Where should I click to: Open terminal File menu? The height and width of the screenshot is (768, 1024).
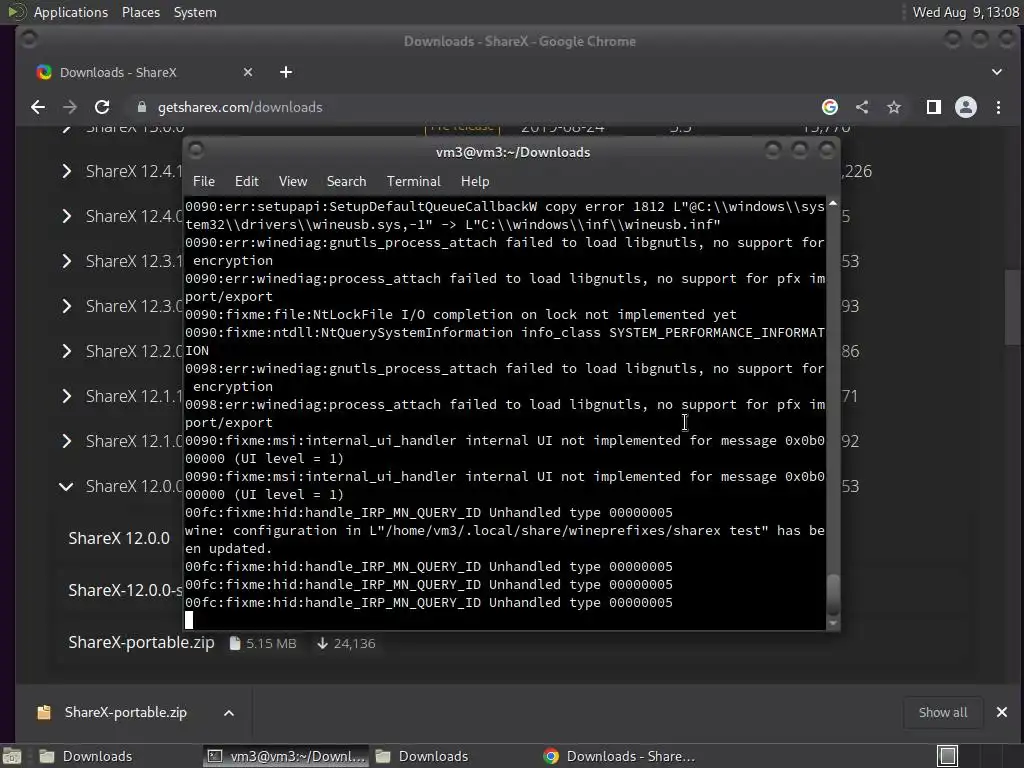coord(204,182)
